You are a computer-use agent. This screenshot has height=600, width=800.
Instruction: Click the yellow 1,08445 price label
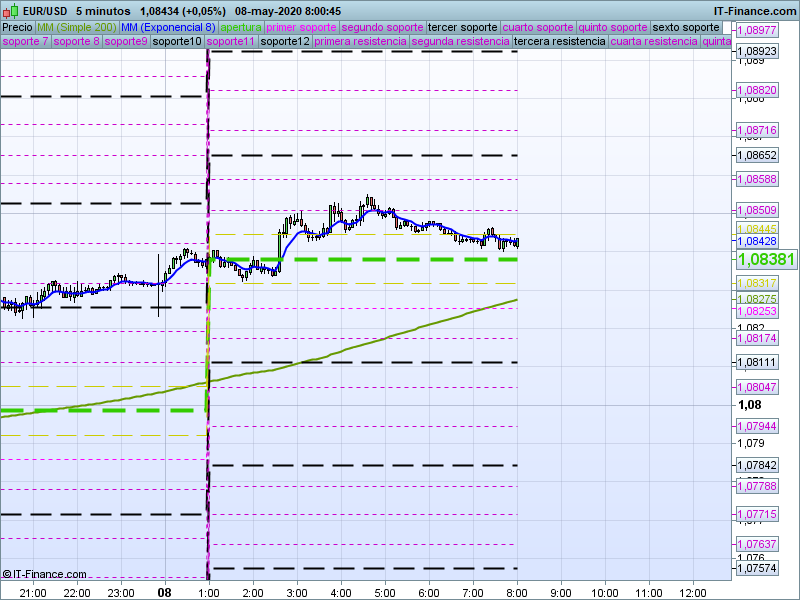tap(757, 229)
